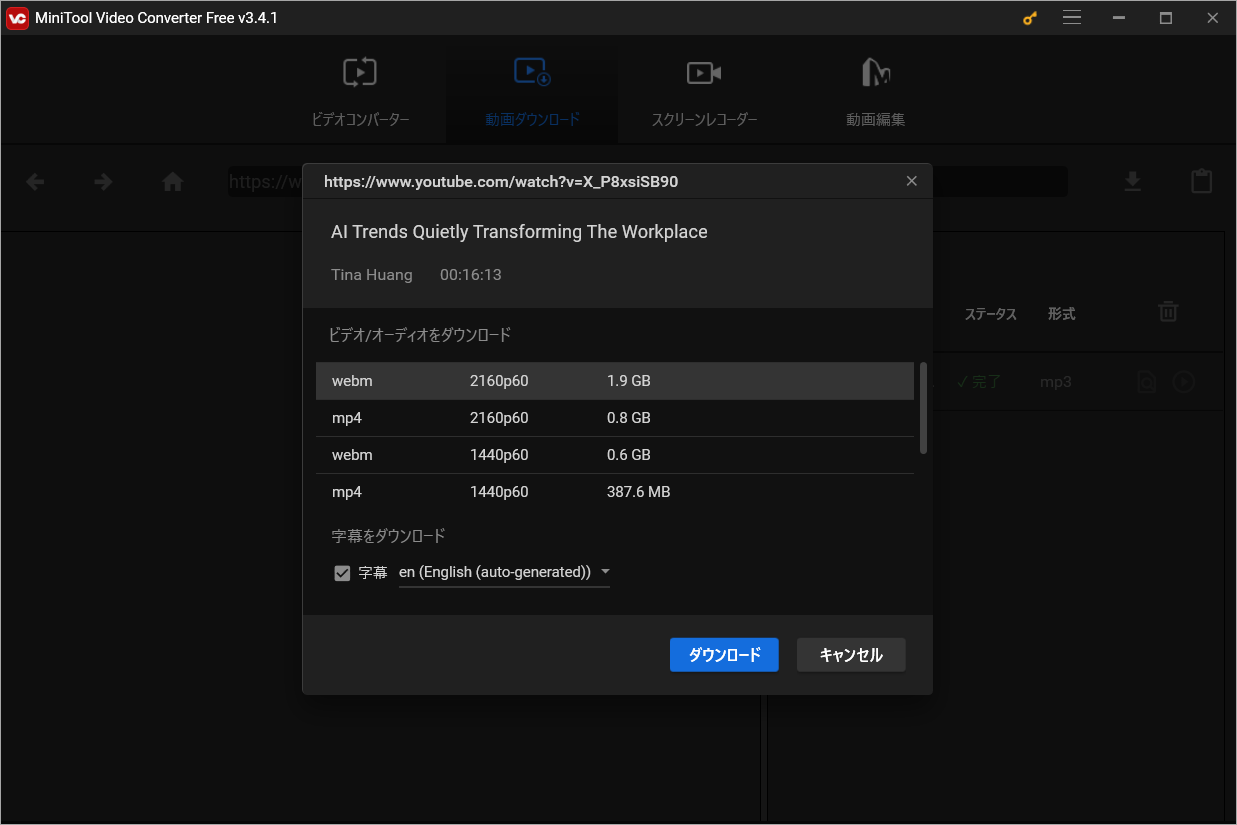Click the video title AI Trends text
The image size is (1237, 825).
click(519, 232)
